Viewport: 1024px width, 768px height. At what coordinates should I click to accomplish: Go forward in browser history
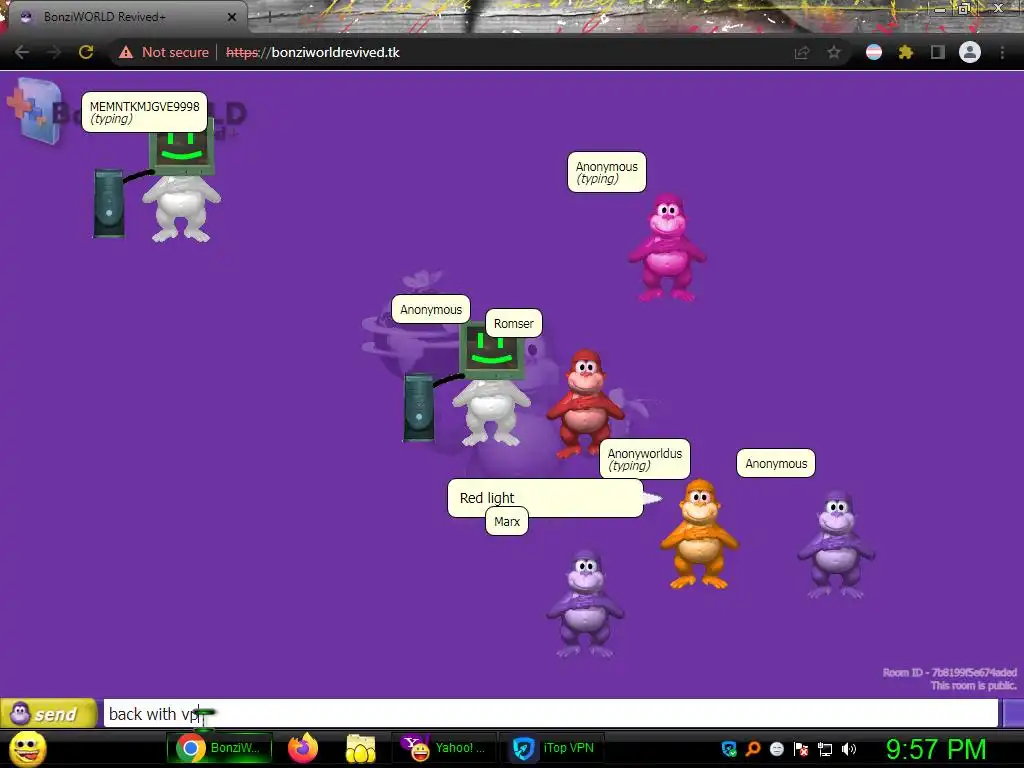point(54,52)
